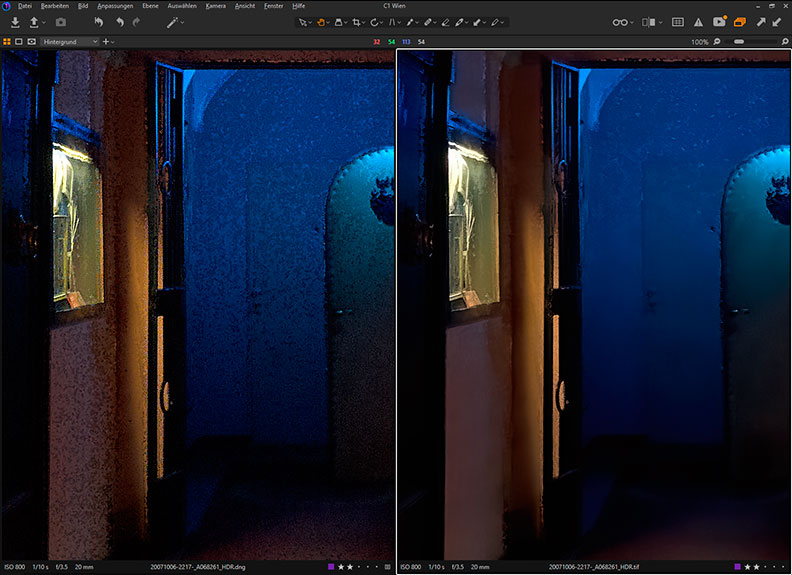Viewport: 792px width, 575px height.
Task: Click the Redo arrow
Action: click(136, 22)
